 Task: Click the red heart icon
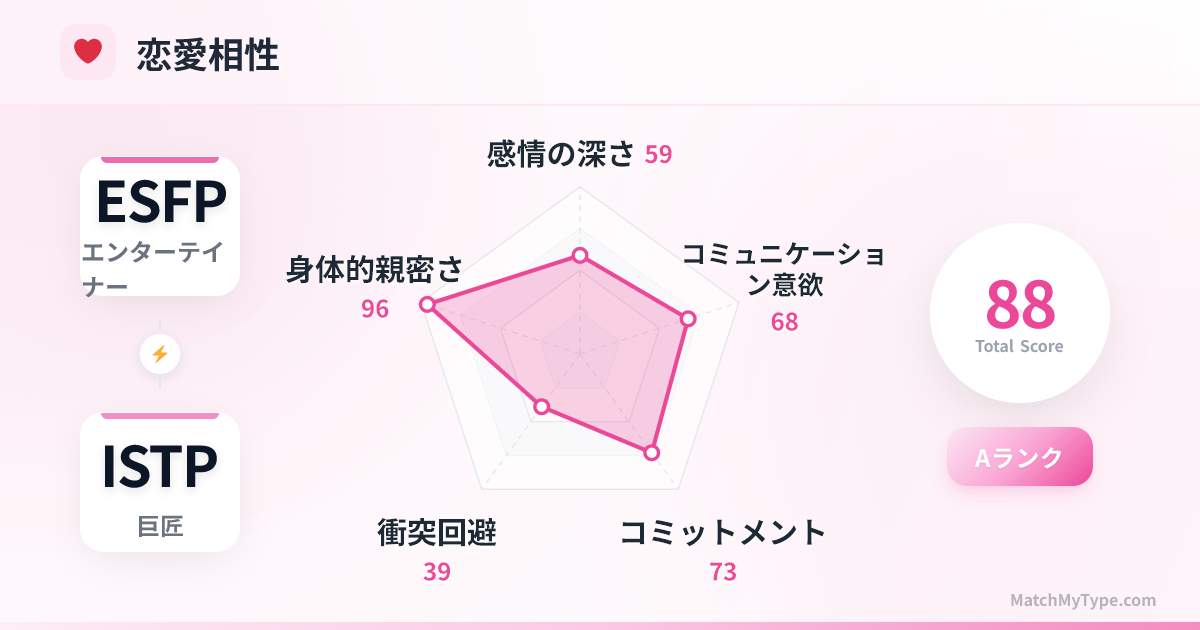pyautogui.click(x=88, y=51)
